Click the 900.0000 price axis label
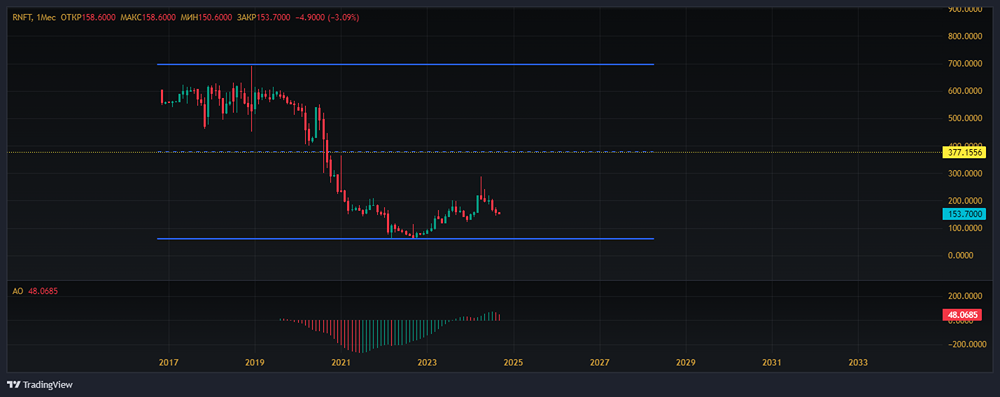The image size is (1000, 397). pos(964,9)
